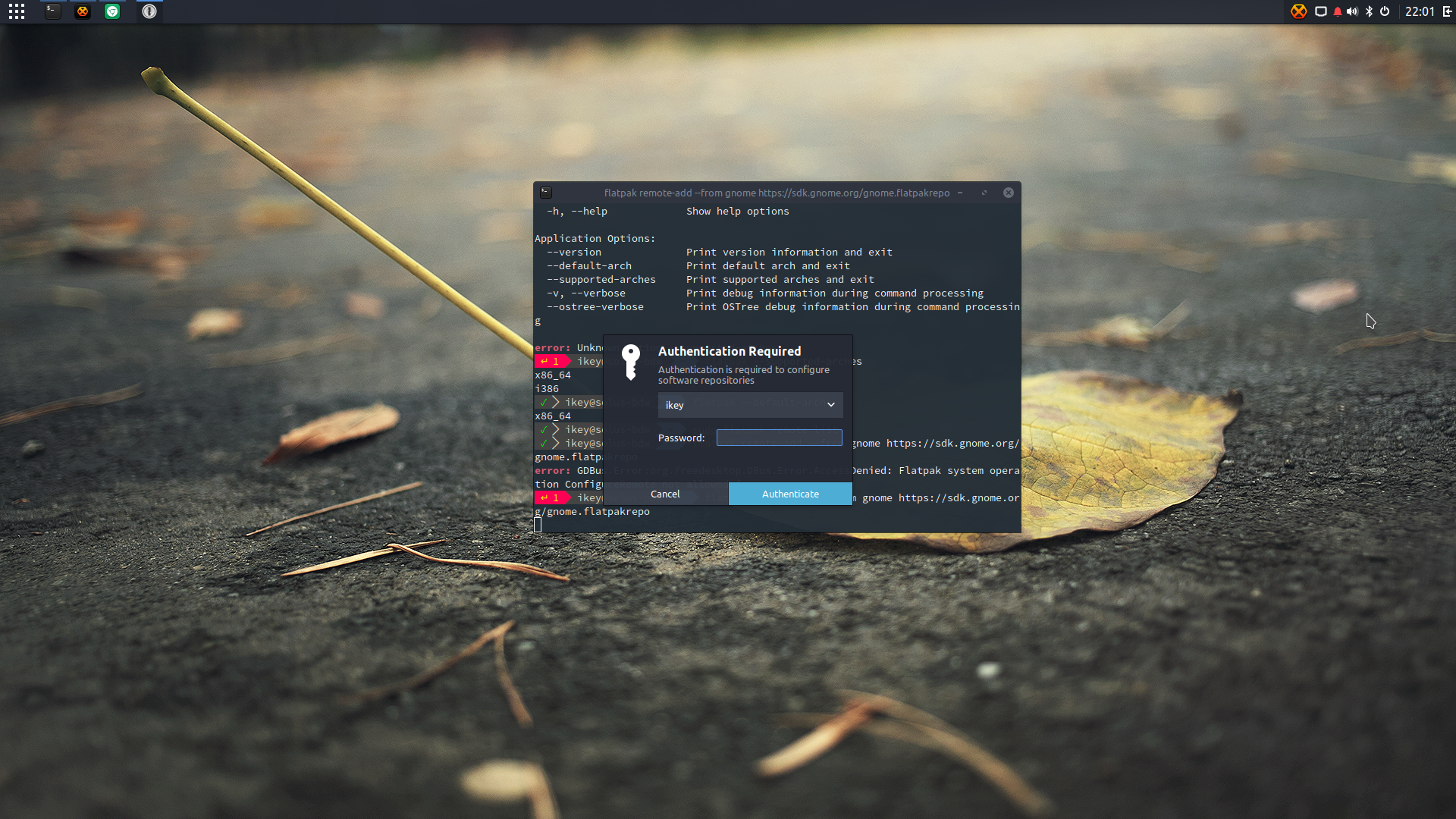Click the terminal icon in window titlebar
Viewport: 1456px width, 819px height.
tap(546, 193)
